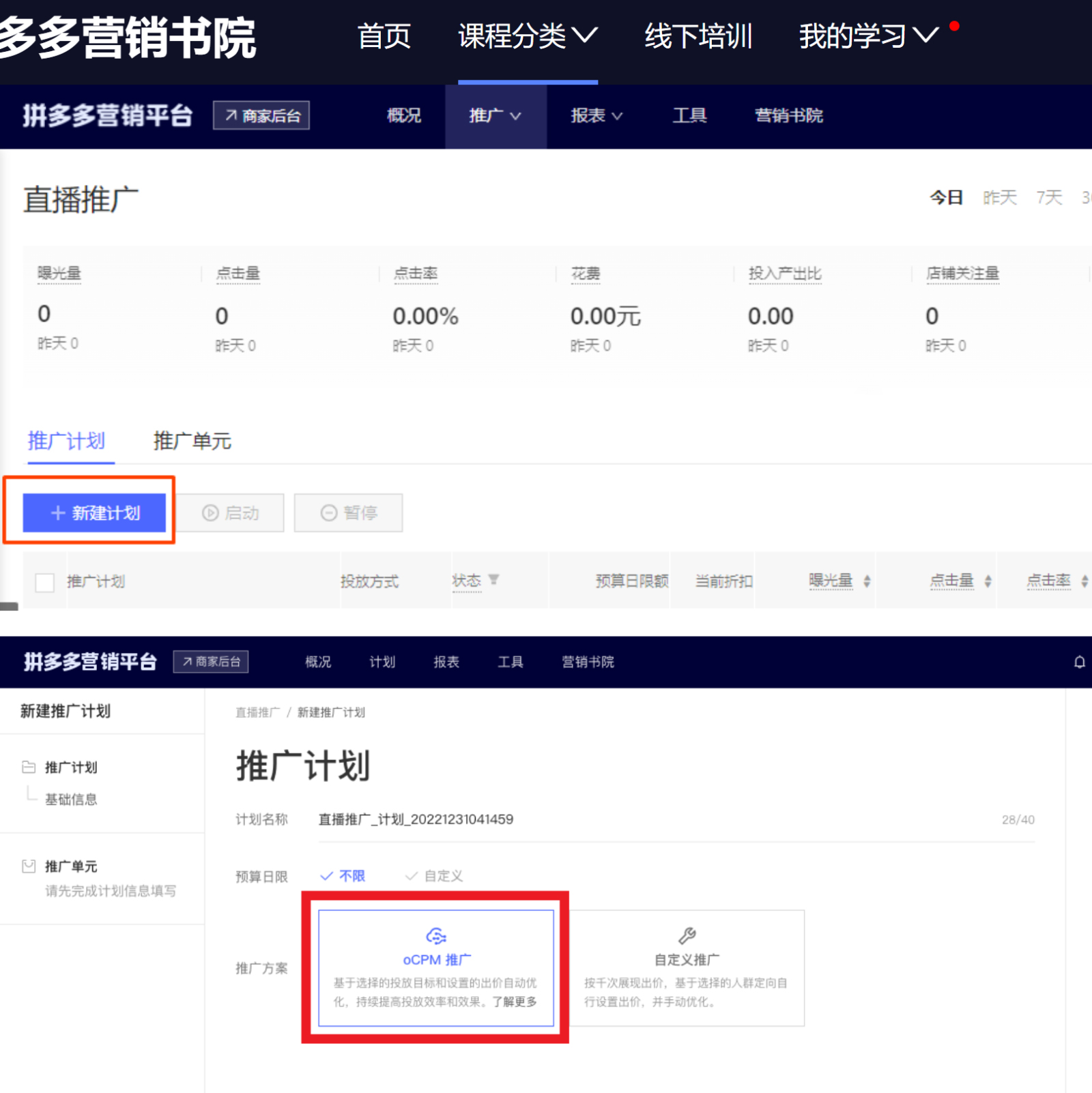Click the 新建计划 button
1092x1093 pixels.
click(x=96, y=513)
